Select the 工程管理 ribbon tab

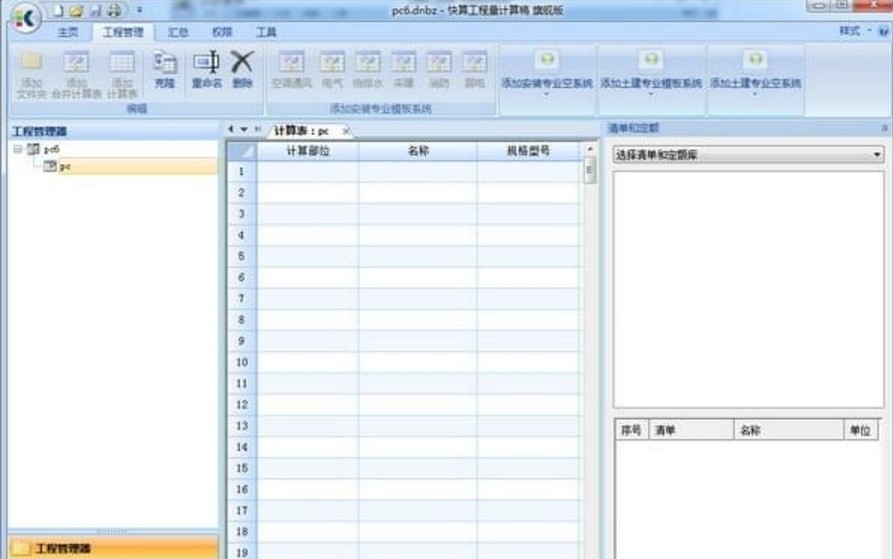coord(123,32)
